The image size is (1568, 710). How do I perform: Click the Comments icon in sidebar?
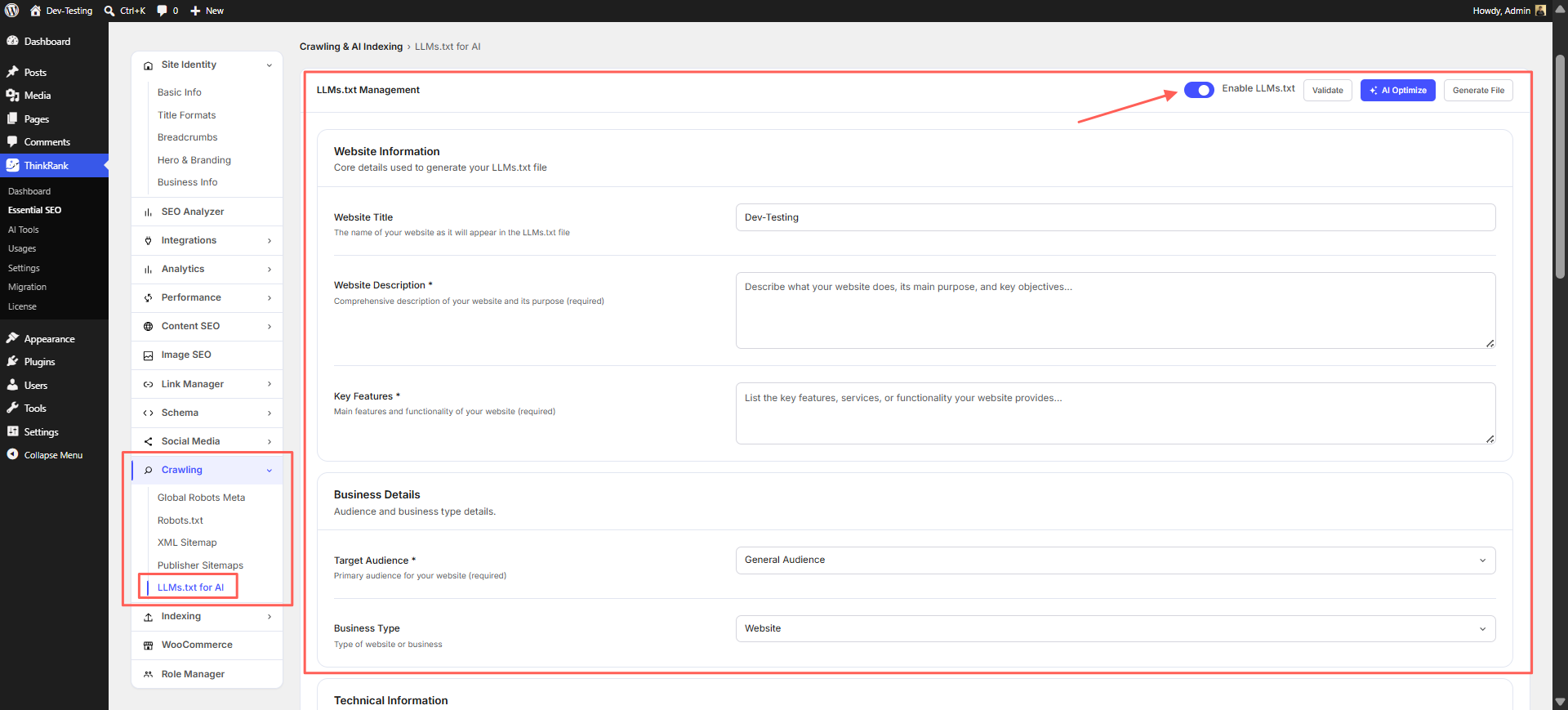point(12,141)
